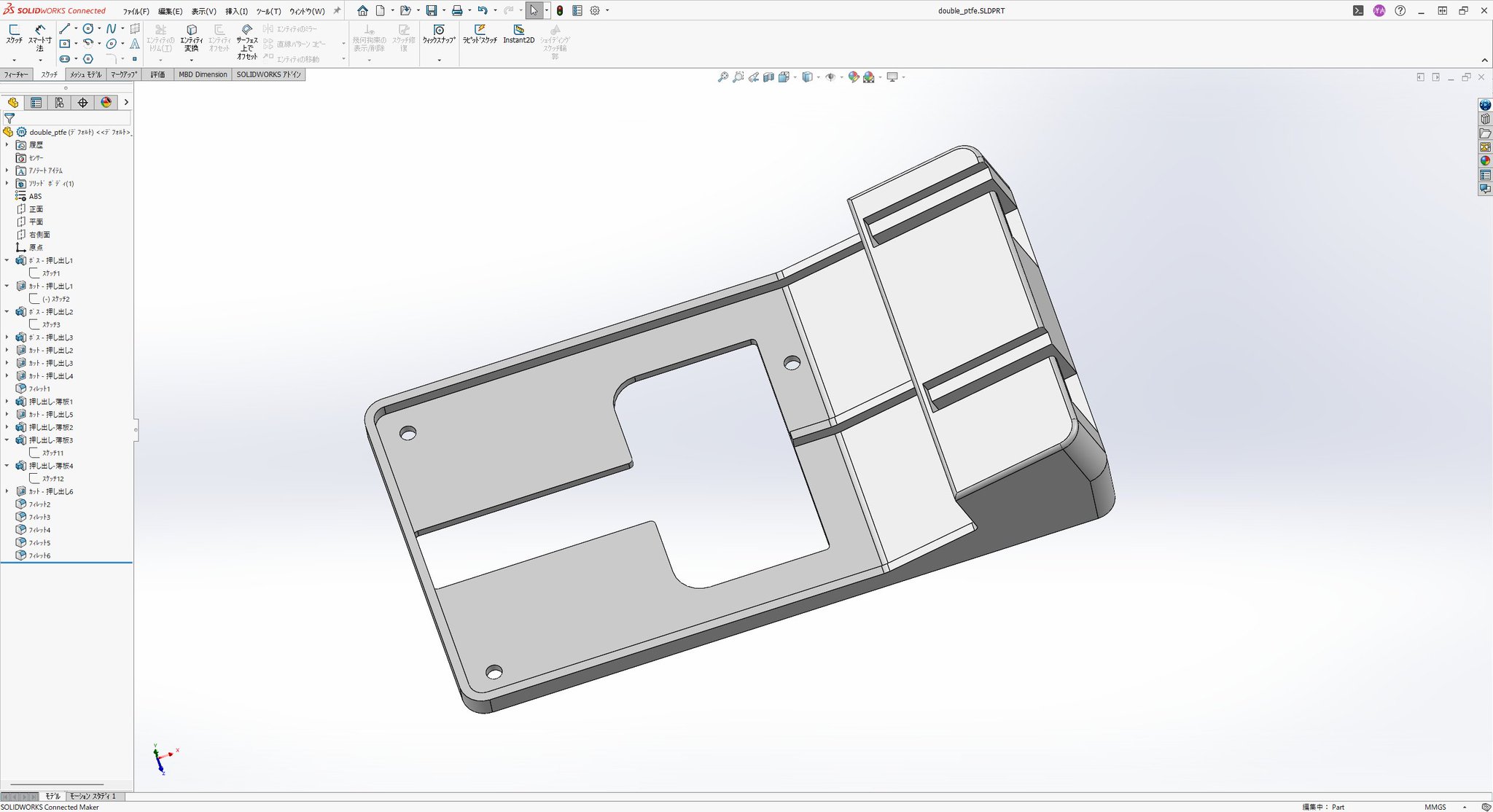
Task: Select the Ellipse sketch tool
Action: 112,44
